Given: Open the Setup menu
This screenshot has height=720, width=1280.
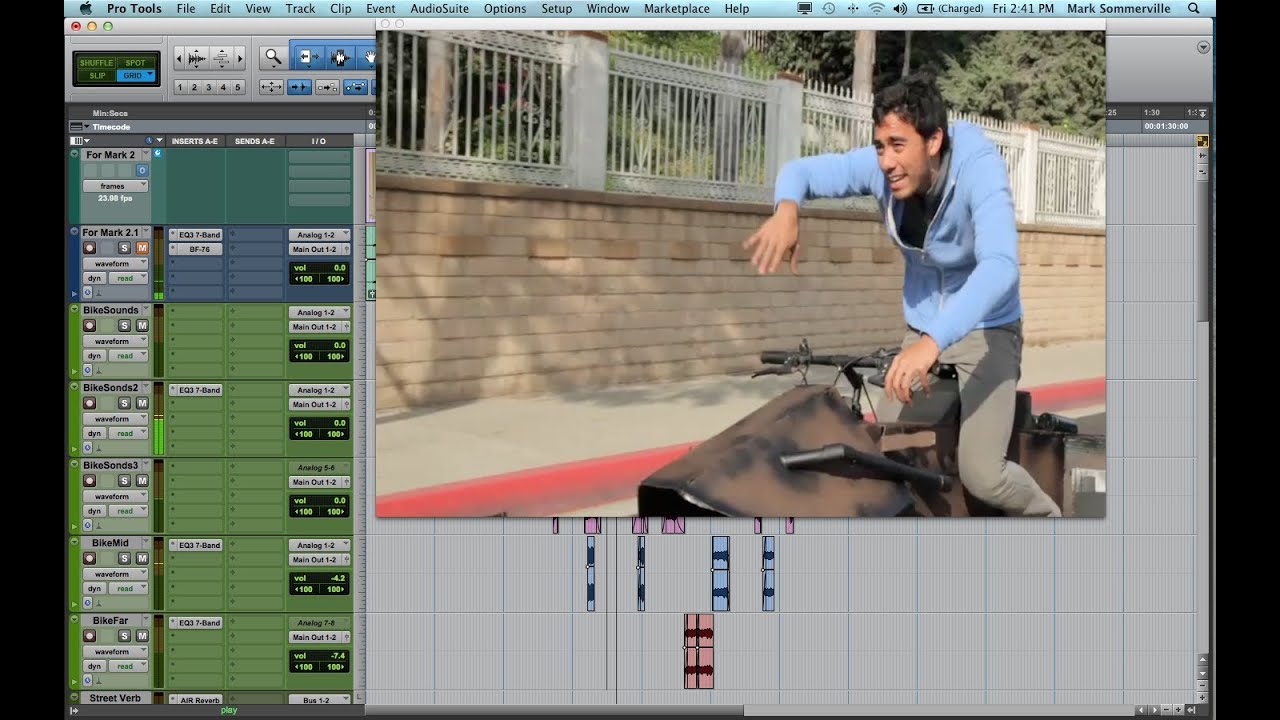Looking at the screenshot, I should [x=556, y=8].
